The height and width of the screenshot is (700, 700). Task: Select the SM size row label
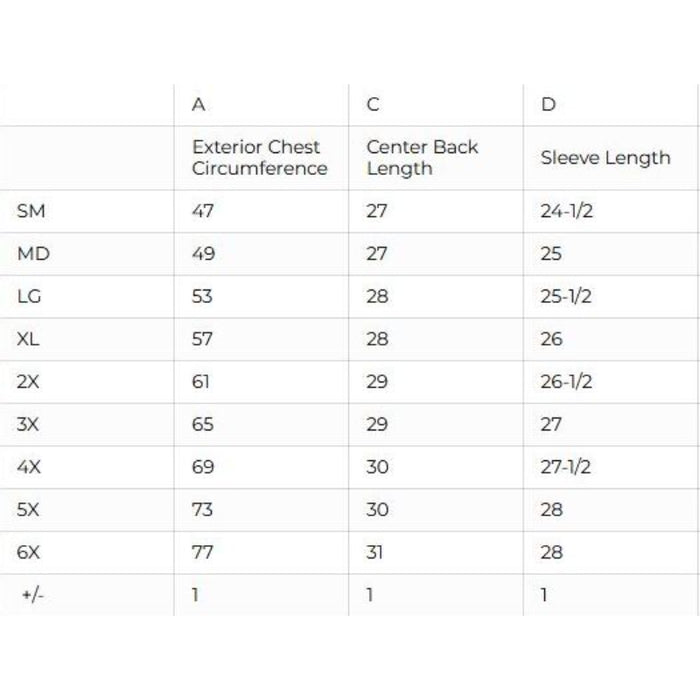(x=31, y=211)
